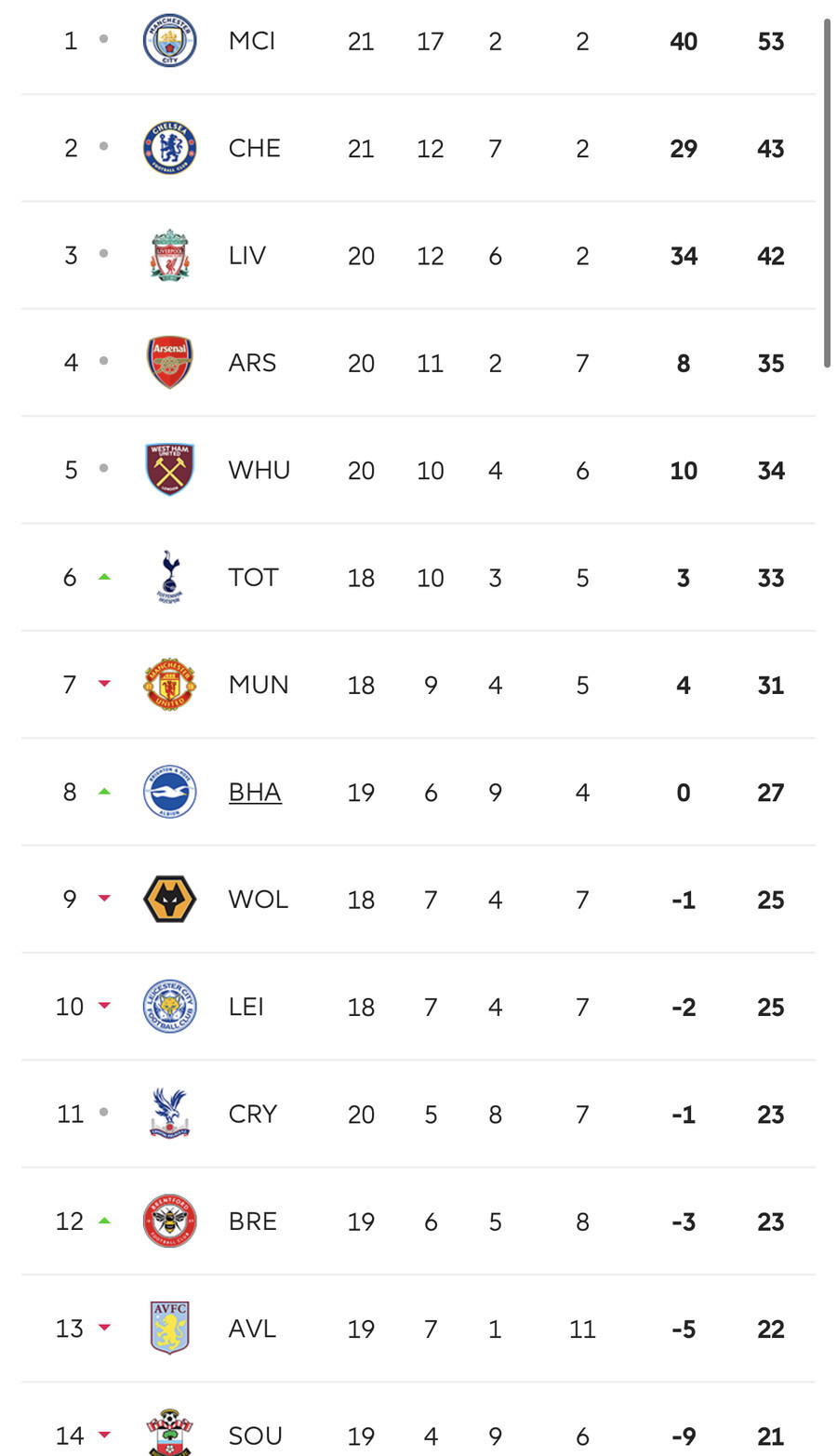Click the SOU team name
This screenshot has height=1456, width=837.
[255, 1436]
